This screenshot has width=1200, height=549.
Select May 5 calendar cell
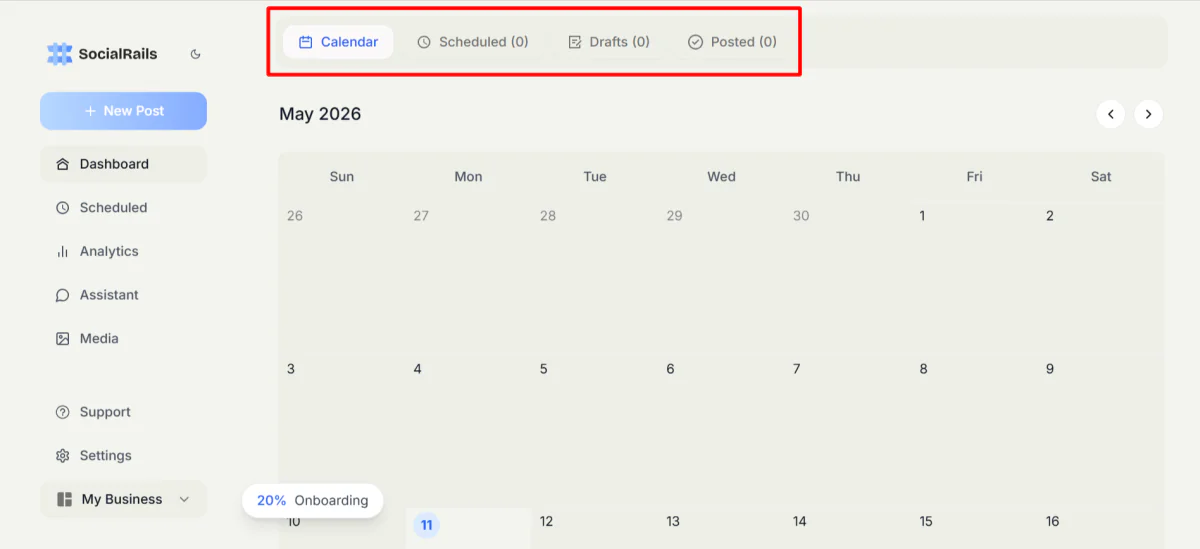594,431
